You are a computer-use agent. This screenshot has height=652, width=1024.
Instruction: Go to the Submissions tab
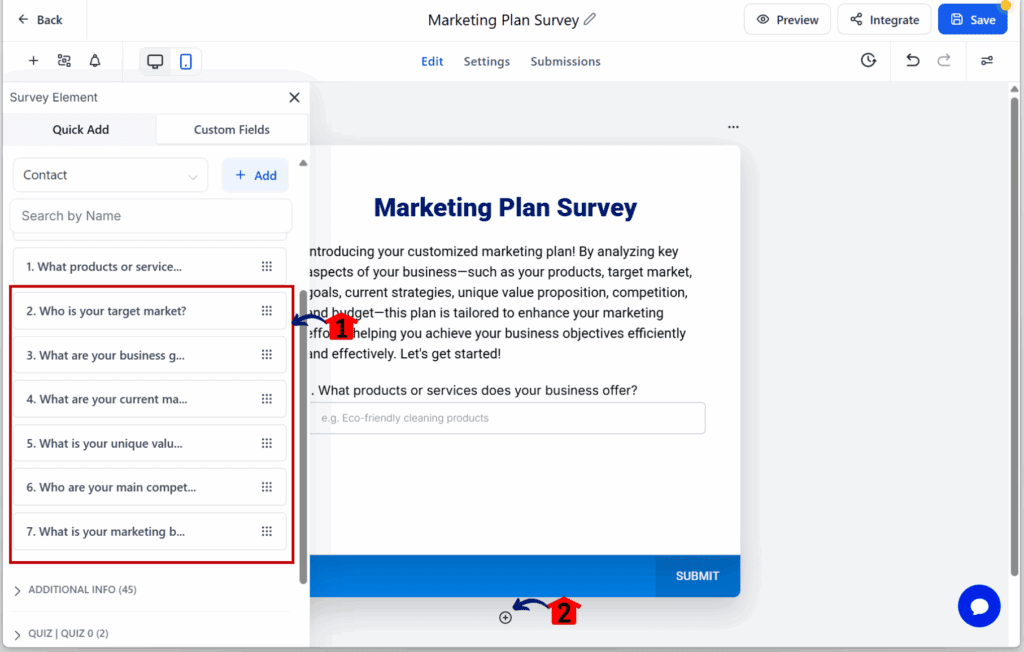click(565, 61)
